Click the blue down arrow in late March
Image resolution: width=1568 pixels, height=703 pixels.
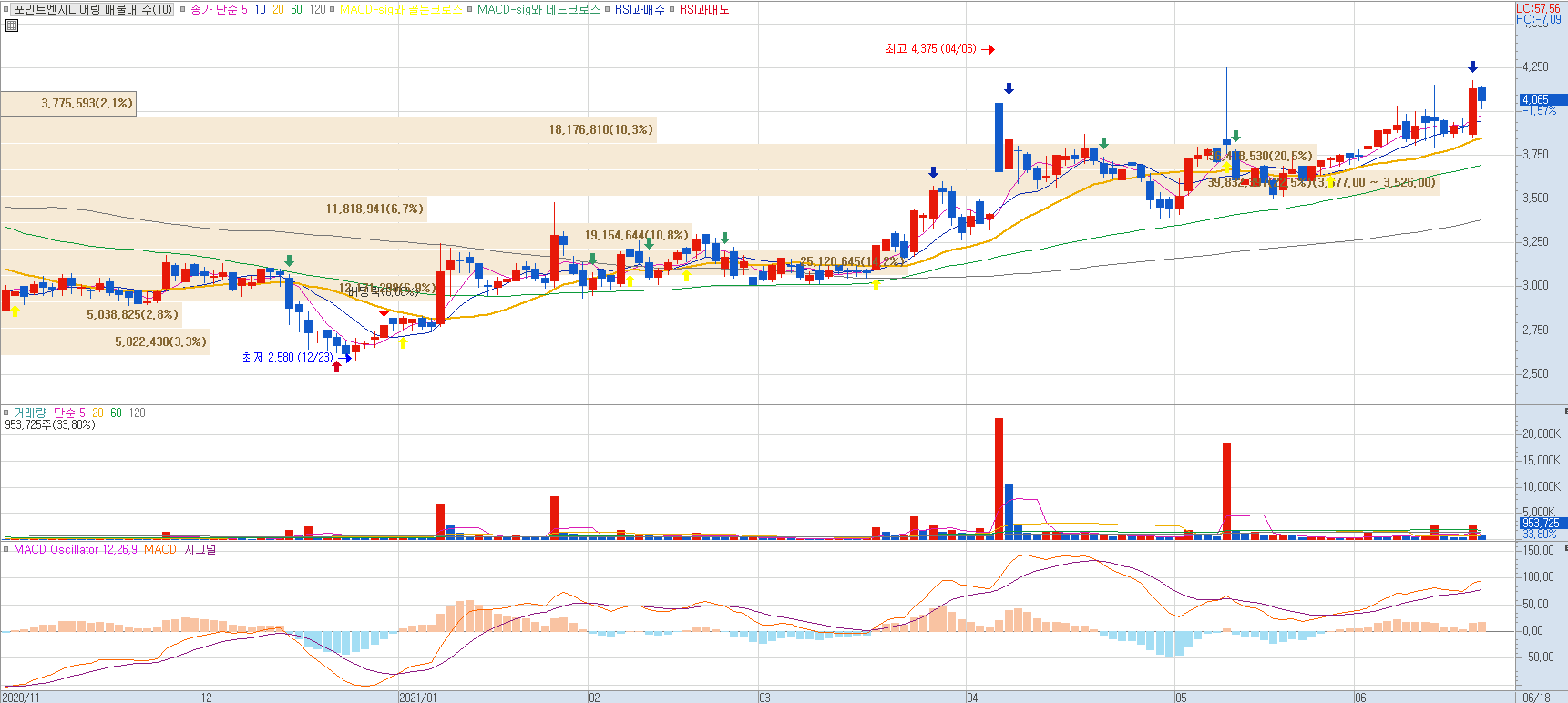pyautogui.click(x=933, y=172)
